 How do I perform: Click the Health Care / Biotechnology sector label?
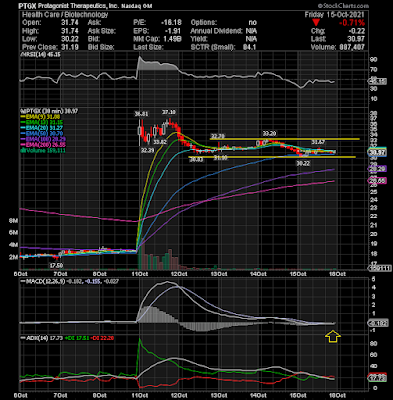pyautogui.click(x=65, y=14)
